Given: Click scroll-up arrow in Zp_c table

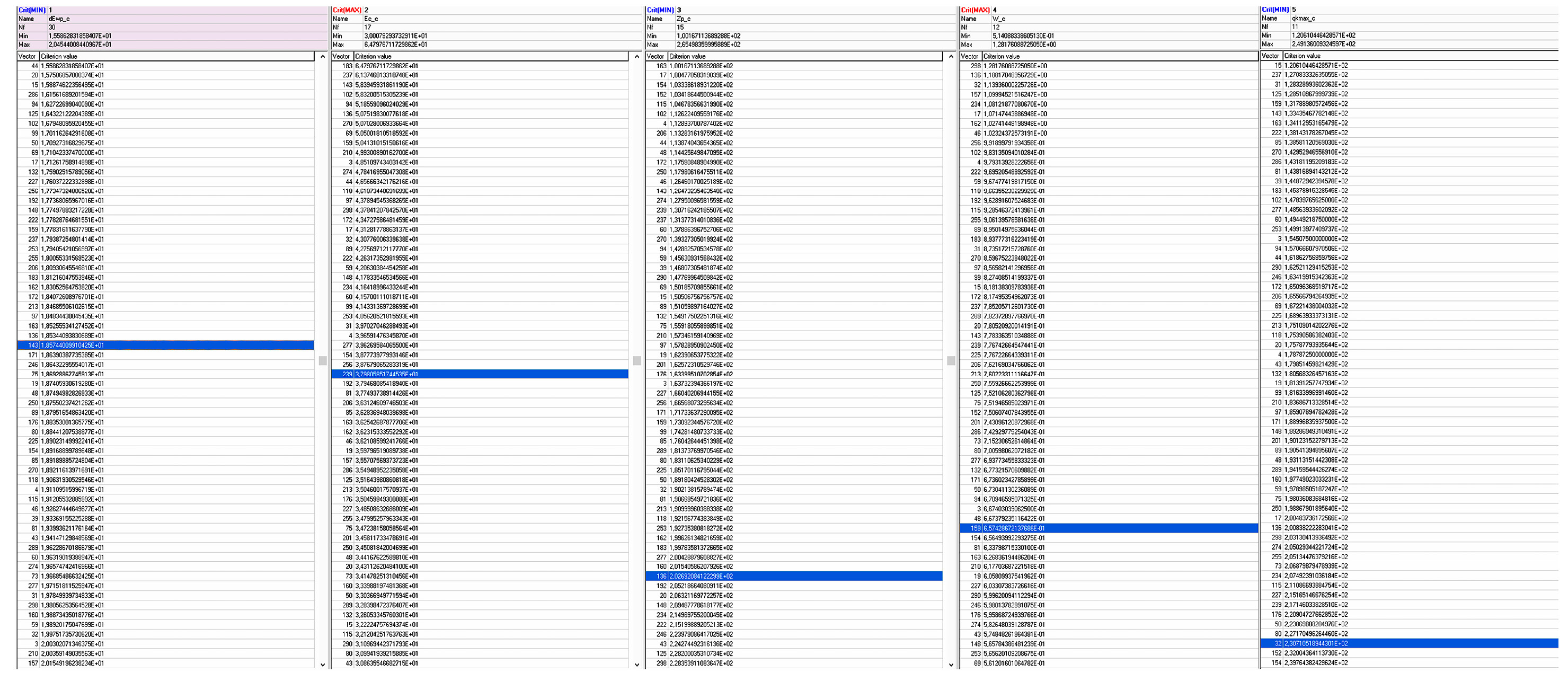Looking at the screenshot, I should pos(951,57).
